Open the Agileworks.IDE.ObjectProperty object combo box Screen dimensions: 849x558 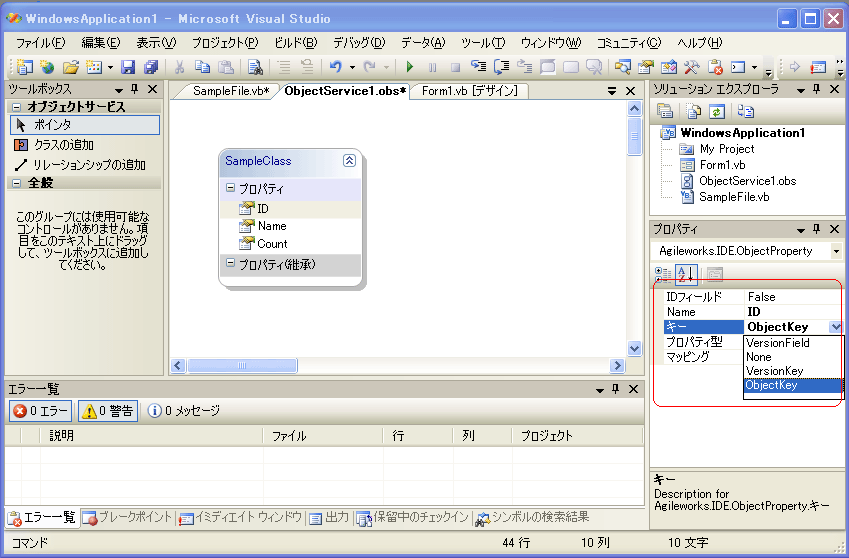(x=836, y=251)
